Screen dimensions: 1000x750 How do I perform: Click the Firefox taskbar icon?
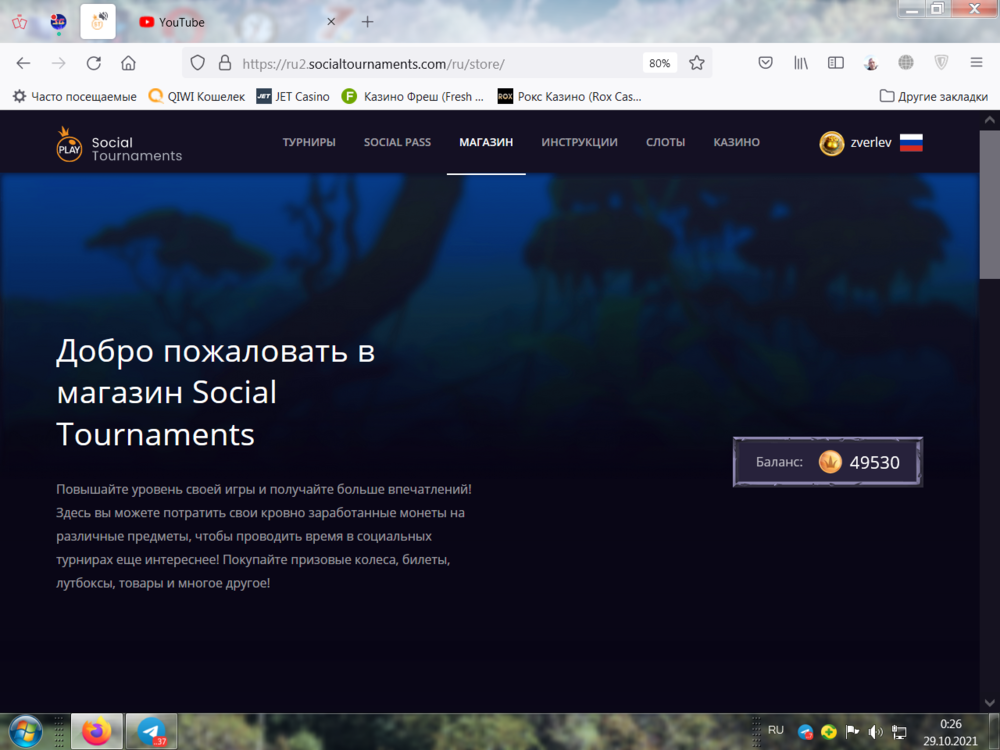pyautogui.click(x=96, y=731)
